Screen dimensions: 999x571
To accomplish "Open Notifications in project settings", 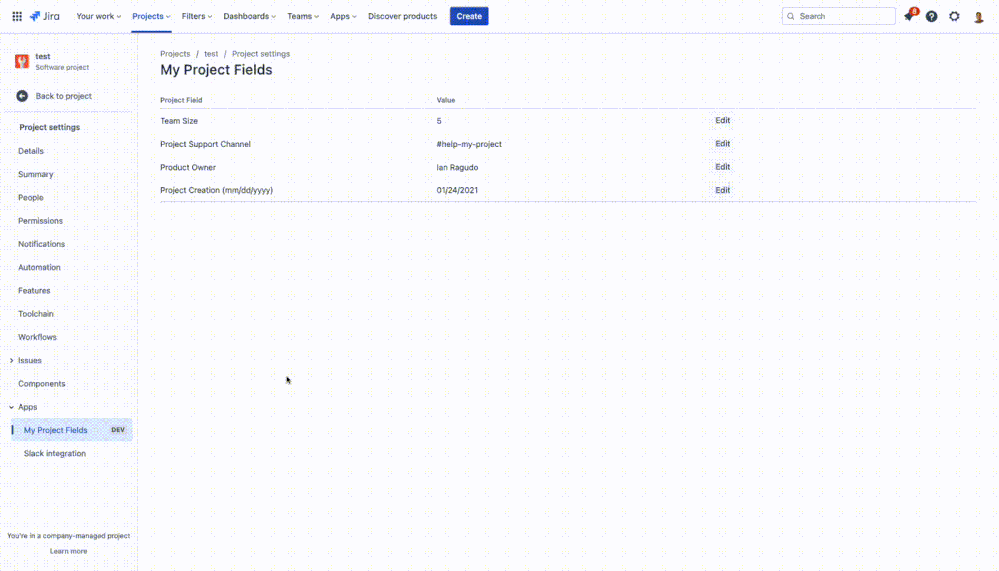I will [x=41, y=244].
